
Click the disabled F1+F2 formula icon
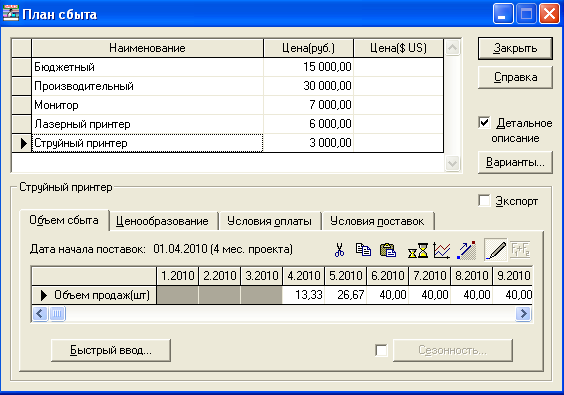520,250
